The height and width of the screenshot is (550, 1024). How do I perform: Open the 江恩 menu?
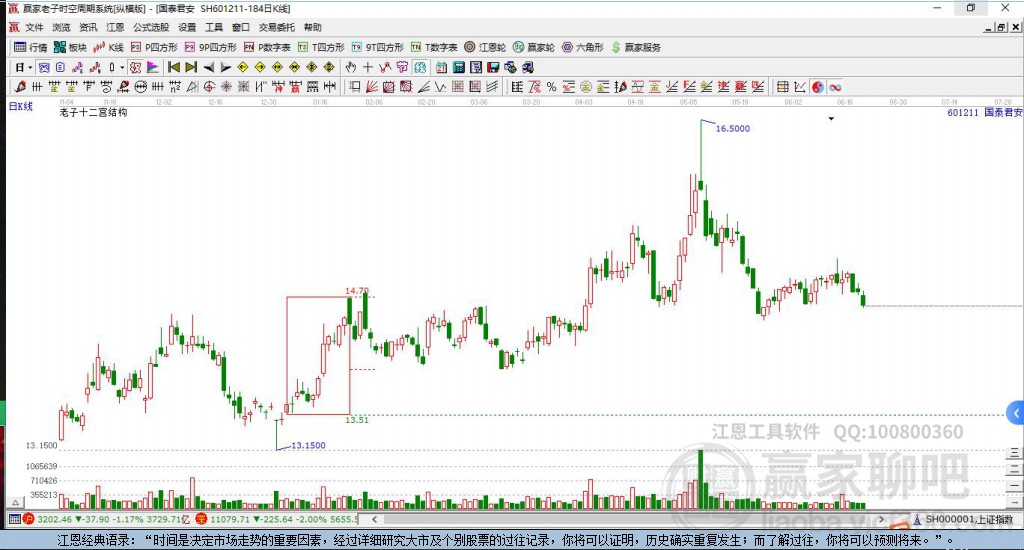tap(115, 27)
